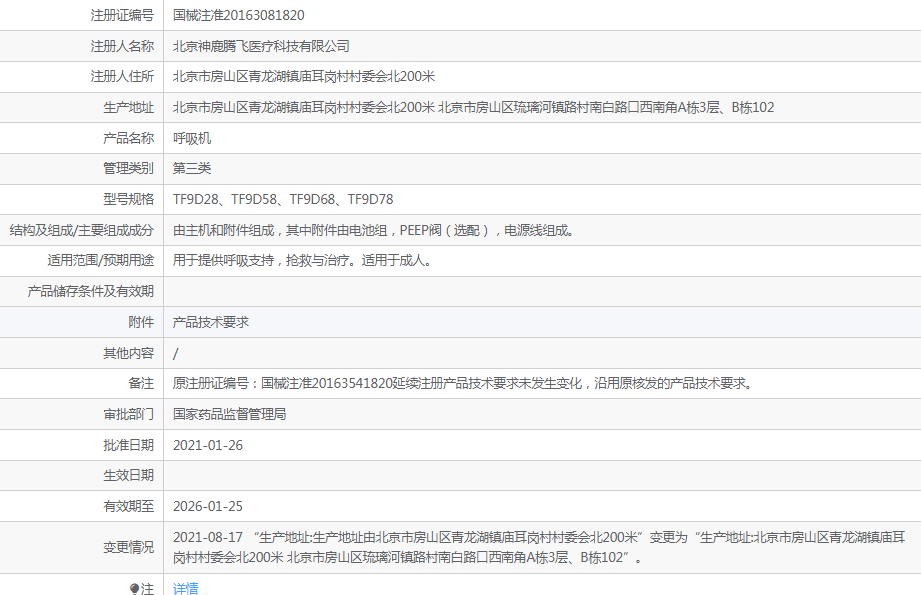
Task: Click management class 第三类
Action: click(192, 169)
